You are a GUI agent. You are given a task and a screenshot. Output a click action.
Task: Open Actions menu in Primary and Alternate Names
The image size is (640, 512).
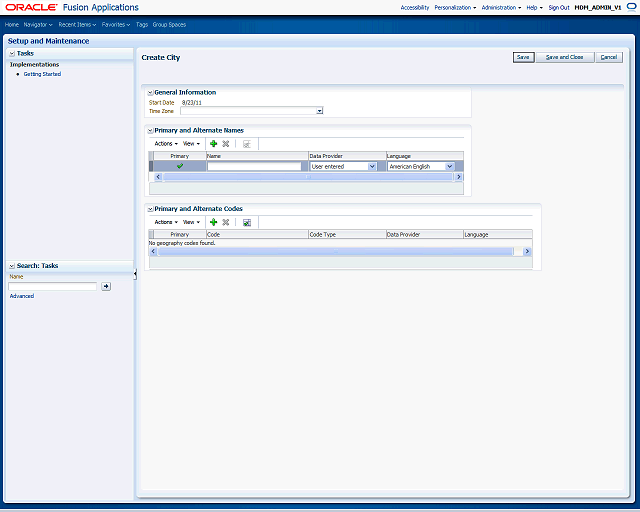[166, 144]
